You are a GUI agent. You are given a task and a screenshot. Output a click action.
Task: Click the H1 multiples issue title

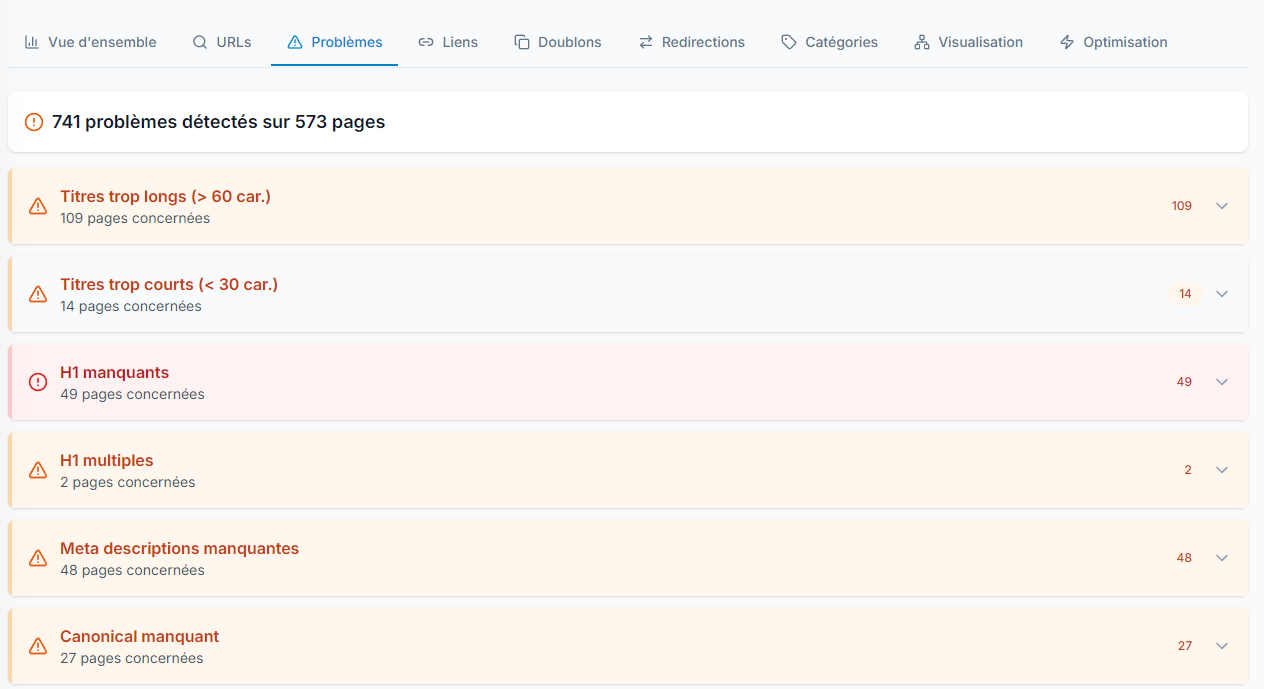click(x=107, y=461)
